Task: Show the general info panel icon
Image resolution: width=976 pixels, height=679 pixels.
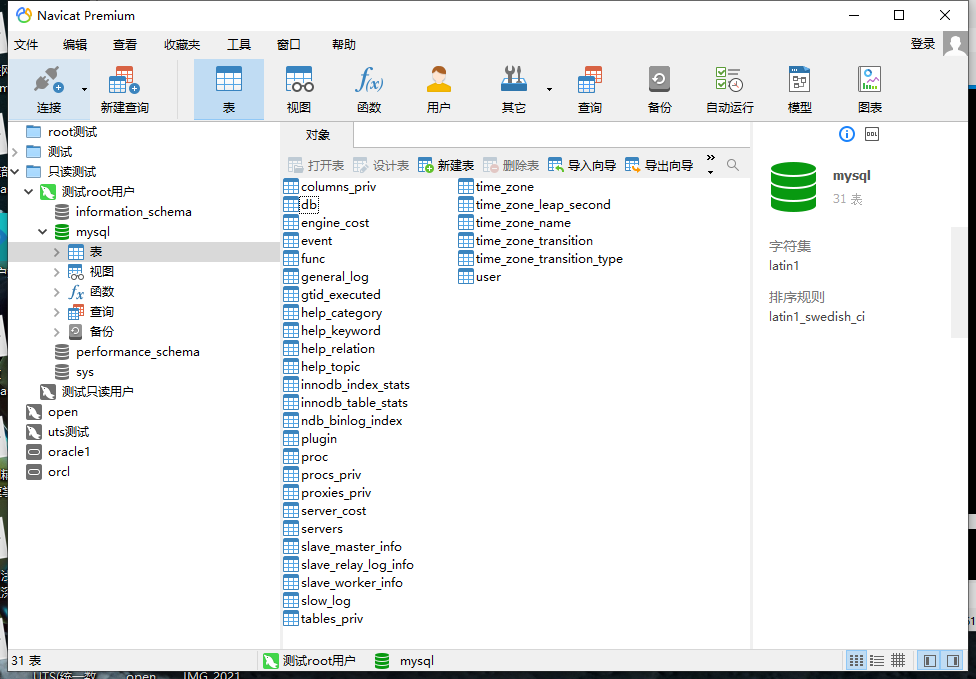Action: click(847, 134)
